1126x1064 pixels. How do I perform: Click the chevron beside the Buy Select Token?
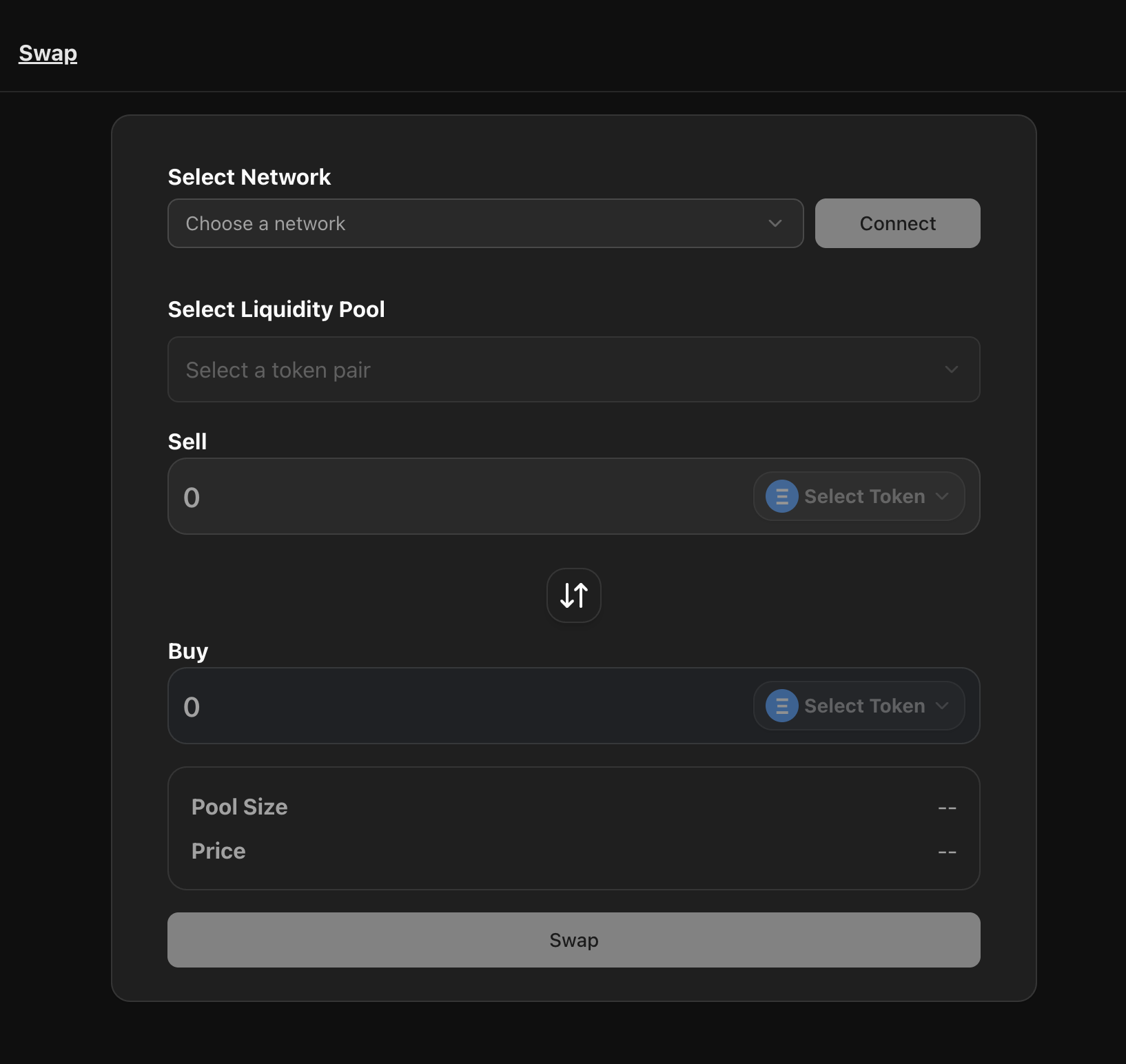942,706
